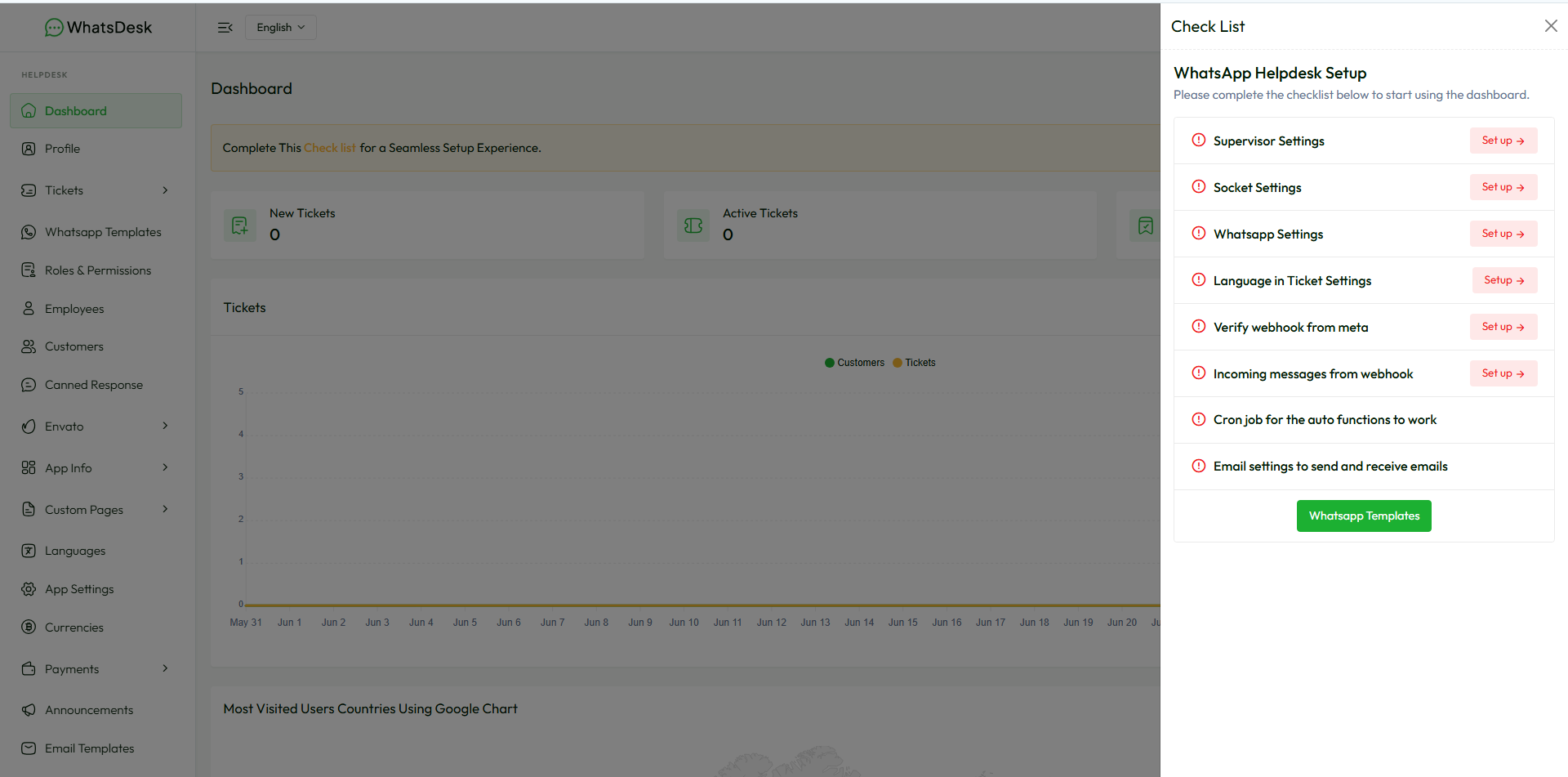Click the Whatsapp Templates sidebar icon
This screenshot has width=1568, height=777.
[29, 232]
